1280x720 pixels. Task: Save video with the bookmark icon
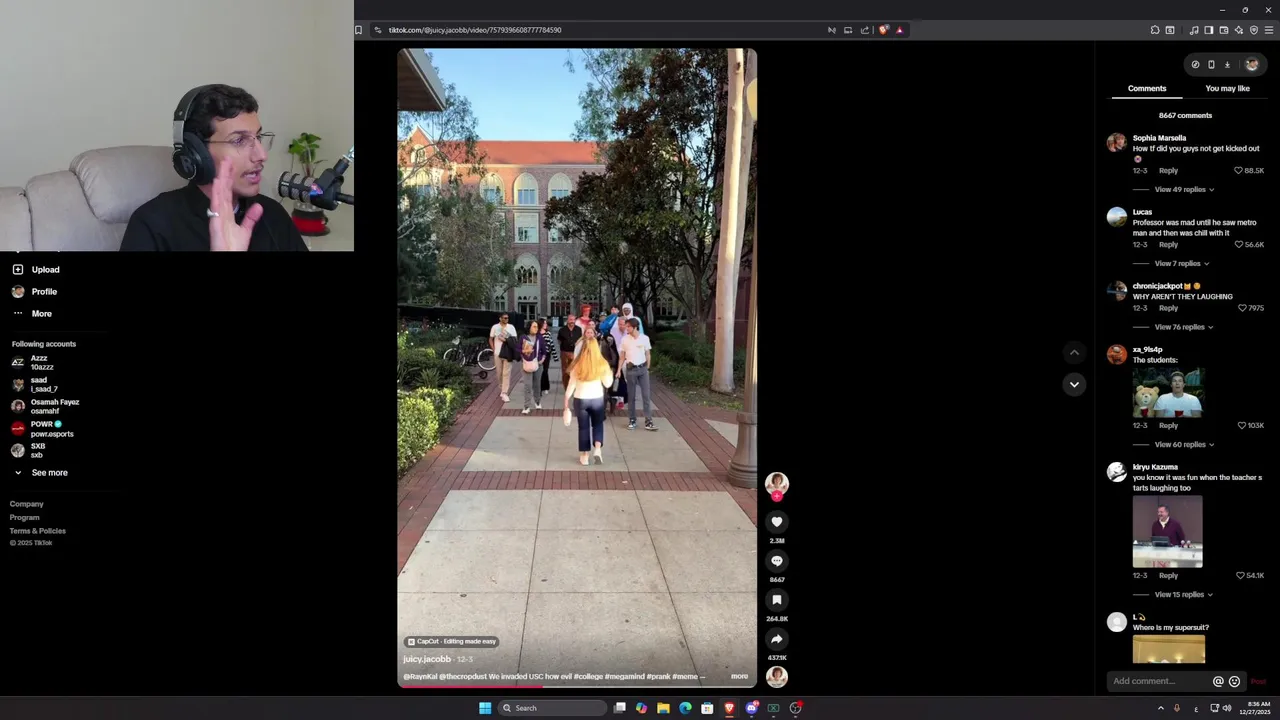click(x=777, y=600)
